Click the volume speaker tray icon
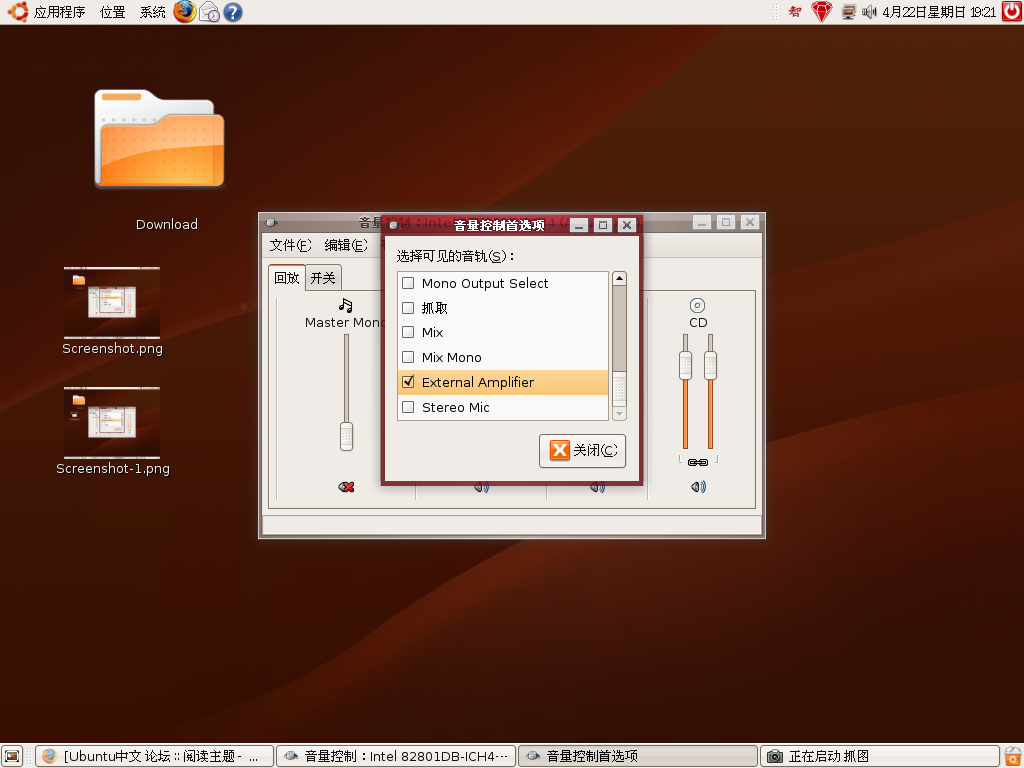Screen dimensions: 1024x768 coord(869,12)
